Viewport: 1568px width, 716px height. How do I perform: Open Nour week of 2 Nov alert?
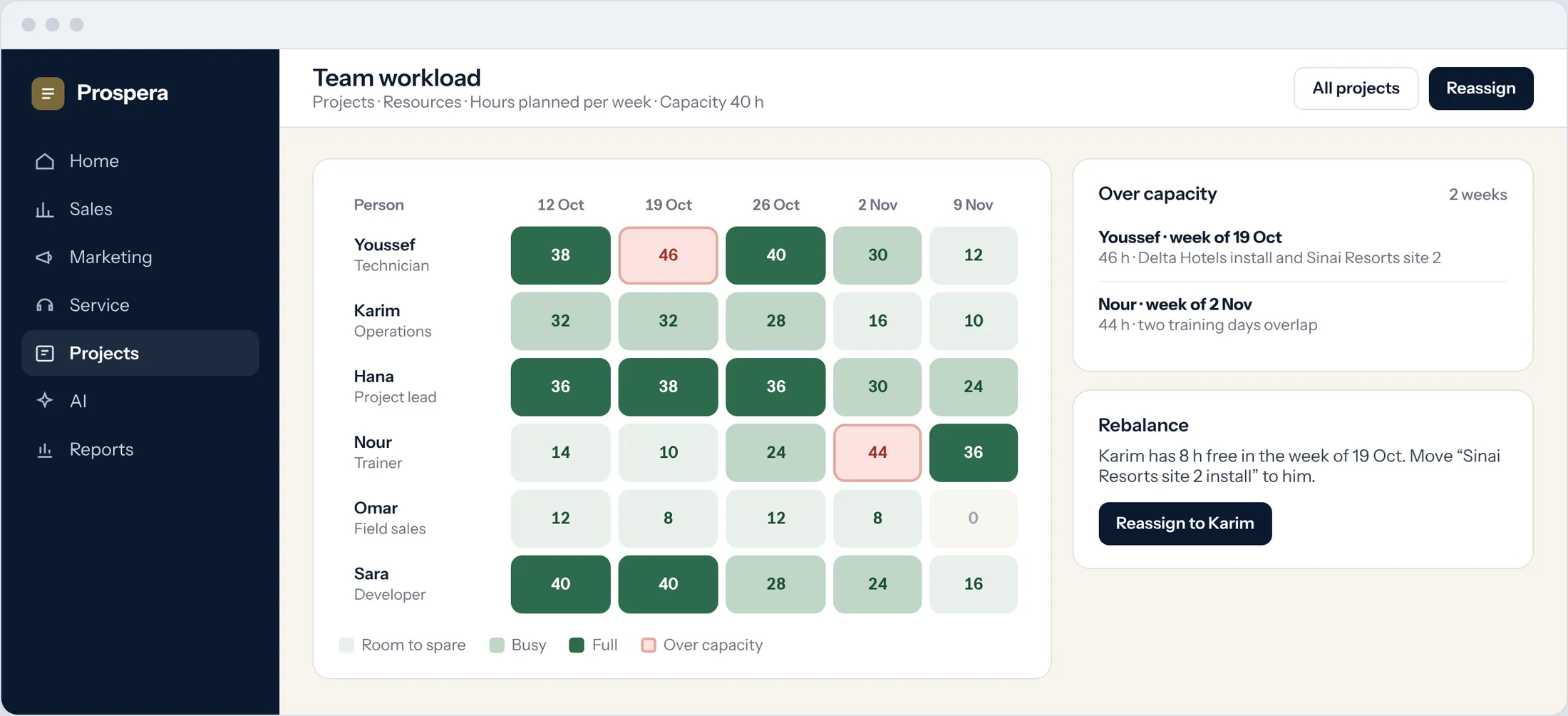(1303, 315)
